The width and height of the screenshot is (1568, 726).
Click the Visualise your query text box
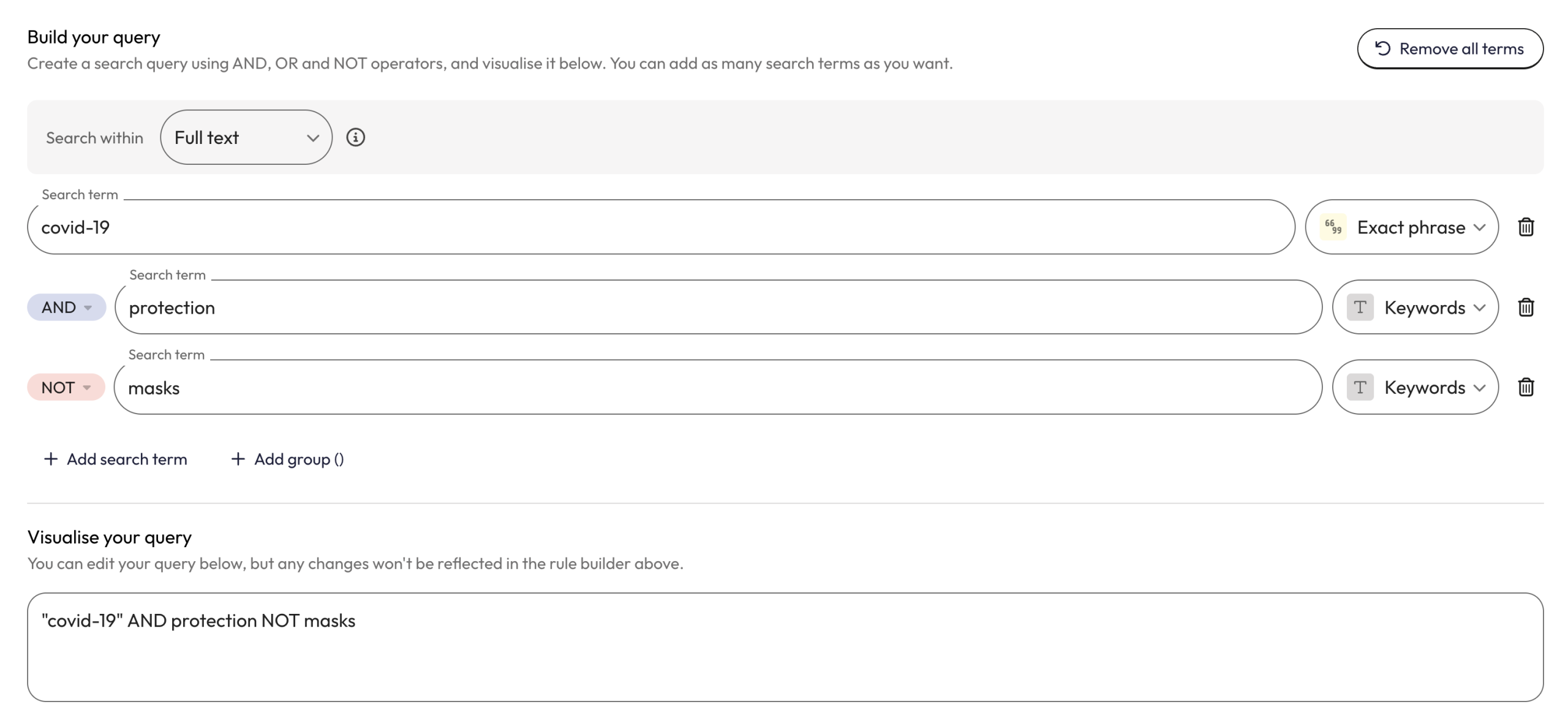(785, 647)
